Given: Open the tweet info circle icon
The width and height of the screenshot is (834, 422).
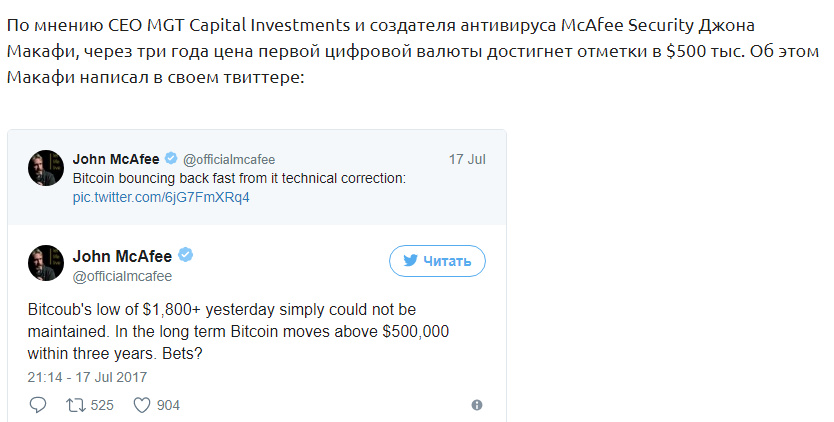Looking at the screenshot, I should pos(477,405).
